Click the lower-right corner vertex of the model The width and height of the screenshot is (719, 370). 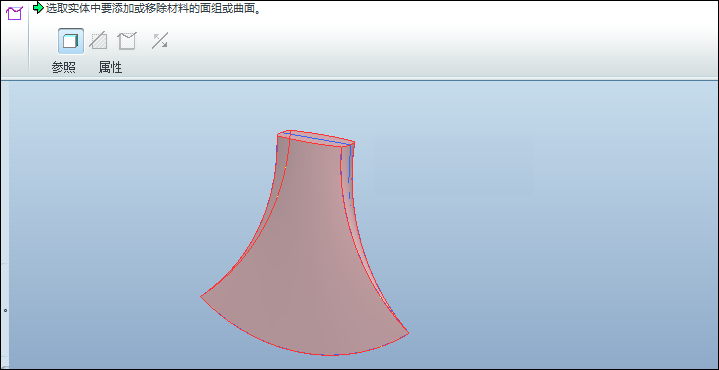(x=408, y=333)
